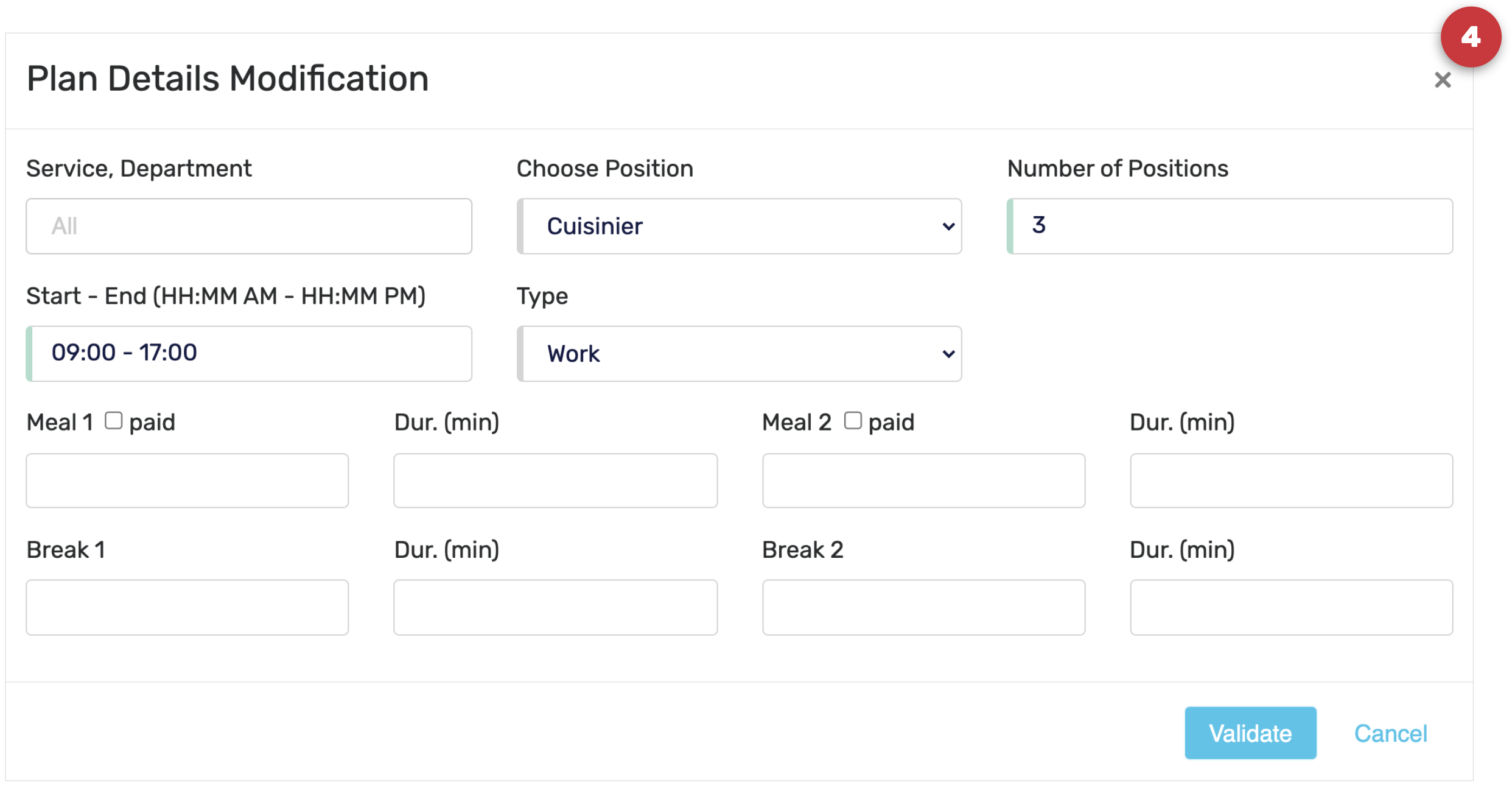The width and height of the screenshot is (1512, 788).
Task: Close the Plan Details Modification dialog
Action: coord(1442,80)
